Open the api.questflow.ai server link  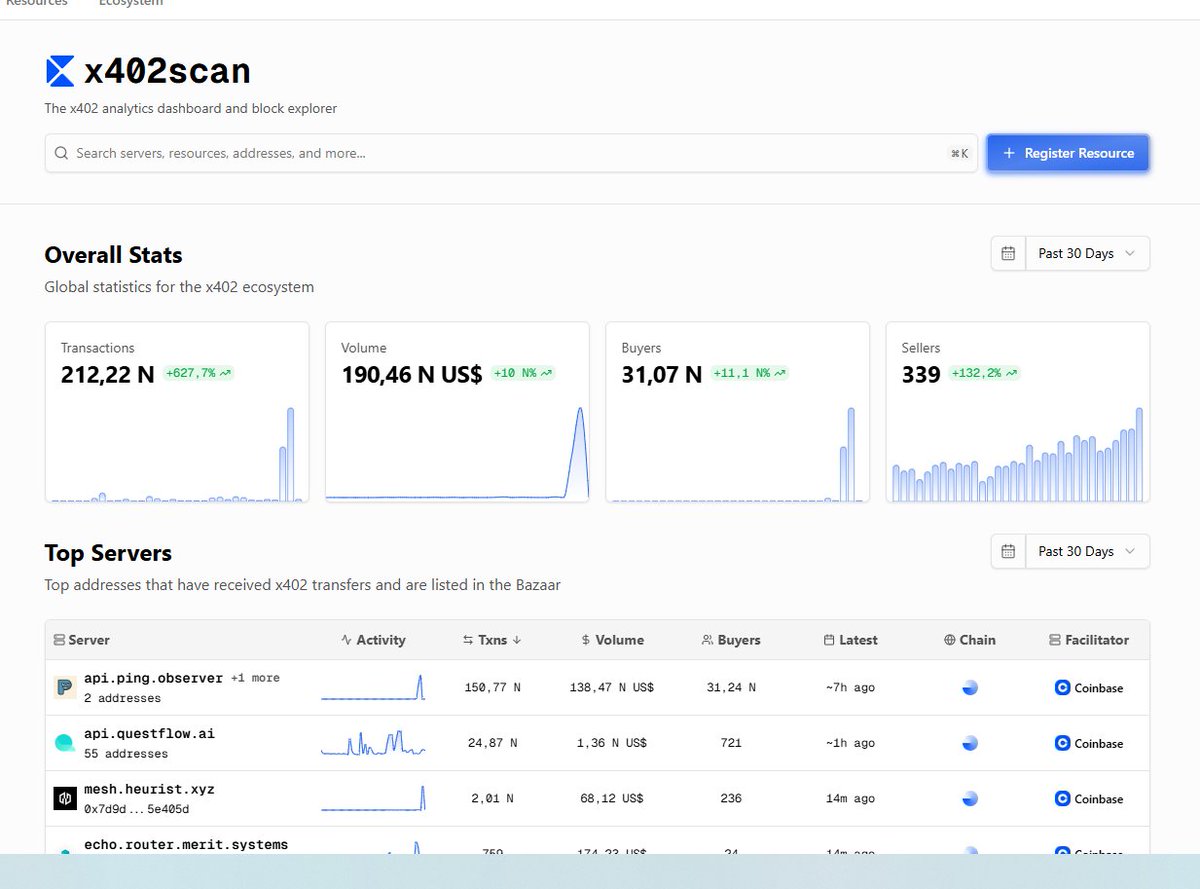pos(149,734)
